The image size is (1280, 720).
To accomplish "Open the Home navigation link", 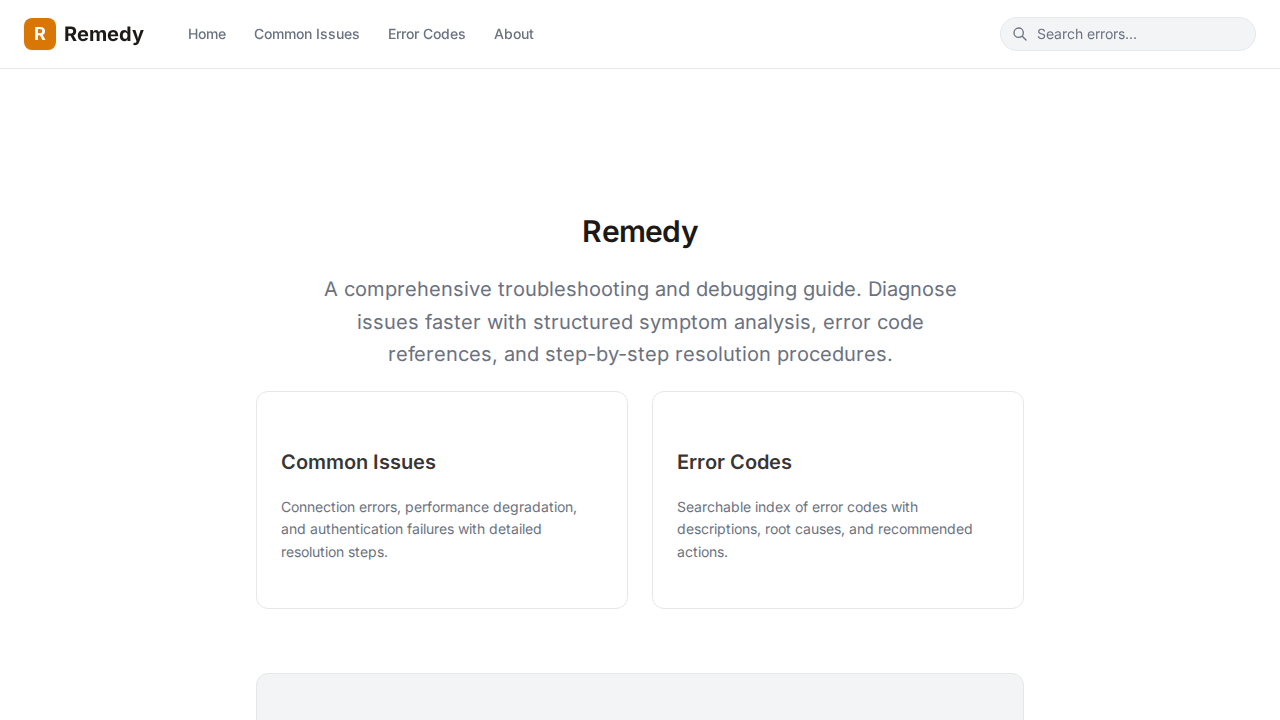I will pyautogui.click(x=207, y=34).
